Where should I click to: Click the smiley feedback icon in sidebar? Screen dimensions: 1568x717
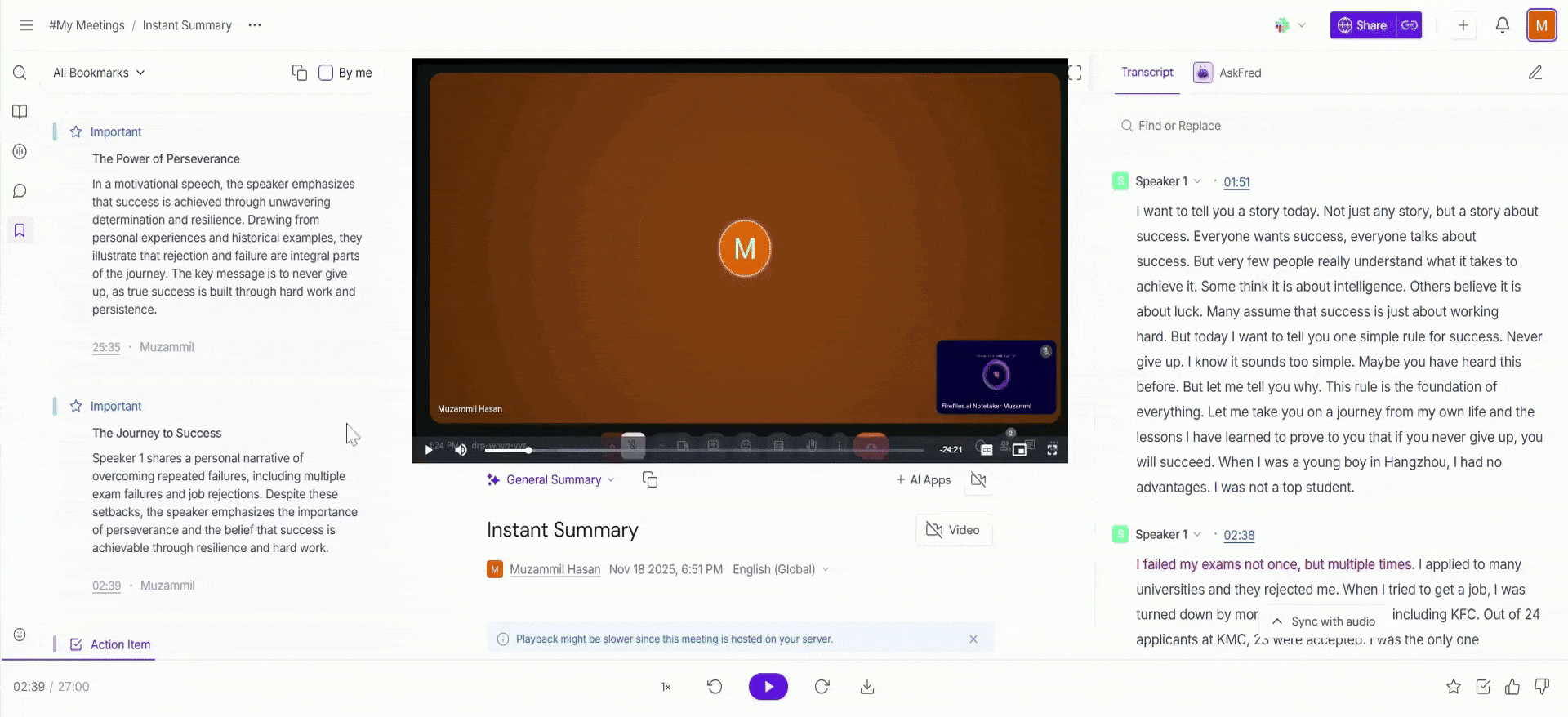(x=20, y=635)
